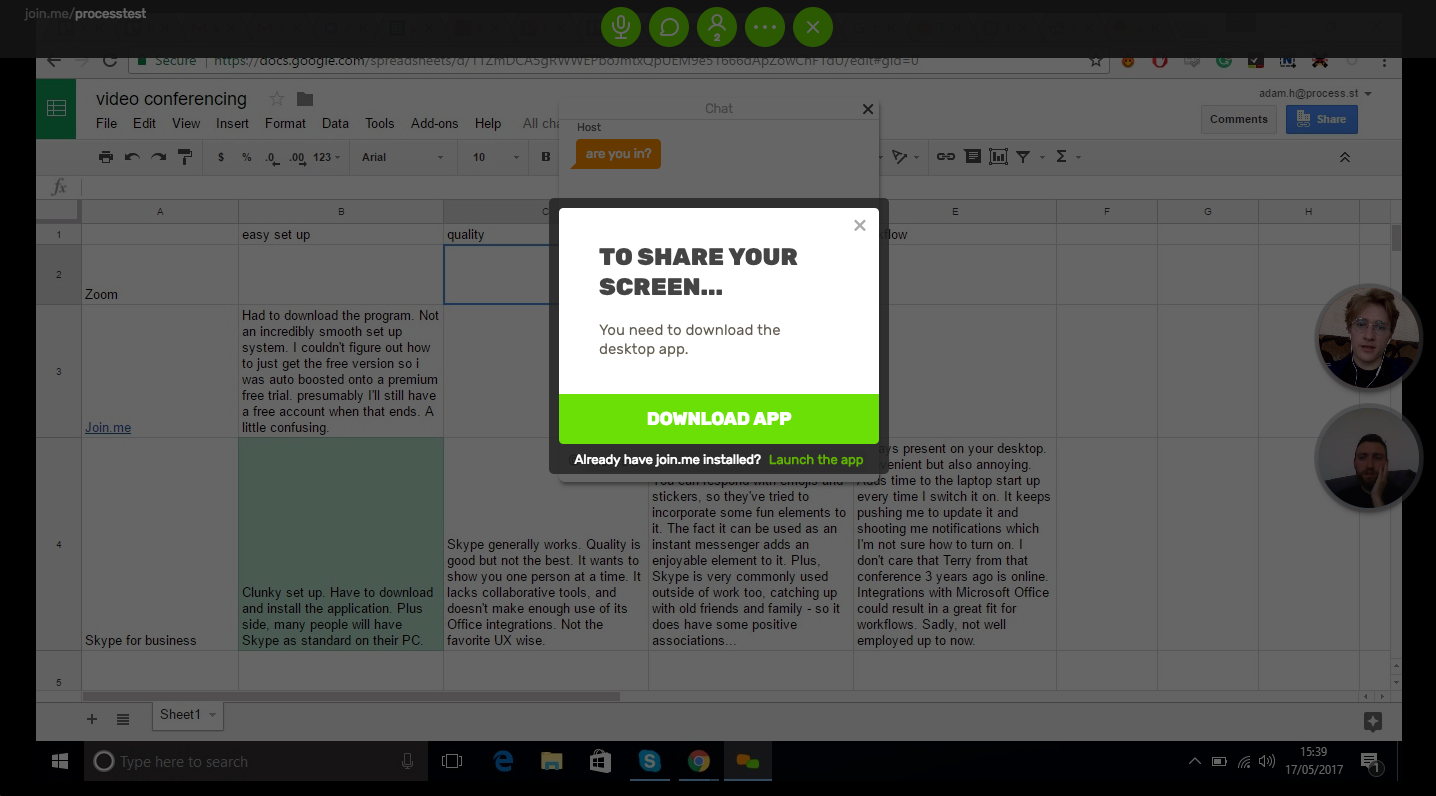Open the 123 more formats dropdown
1436x796 pixels.
tap(327, 157)
